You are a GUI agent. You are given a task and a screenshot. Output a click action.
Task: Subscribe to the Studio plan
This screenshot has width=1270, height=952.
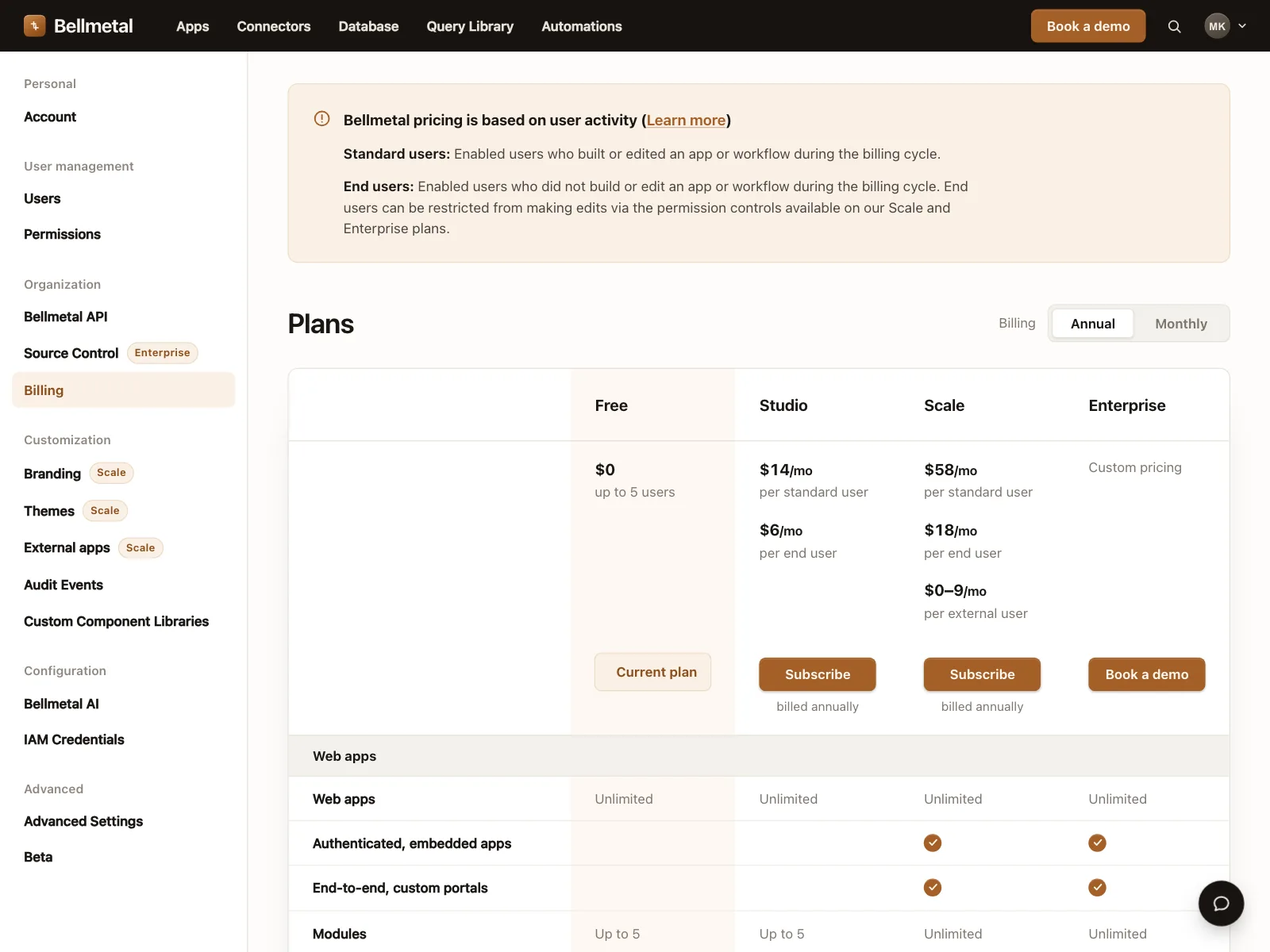(x=818, y=674)
